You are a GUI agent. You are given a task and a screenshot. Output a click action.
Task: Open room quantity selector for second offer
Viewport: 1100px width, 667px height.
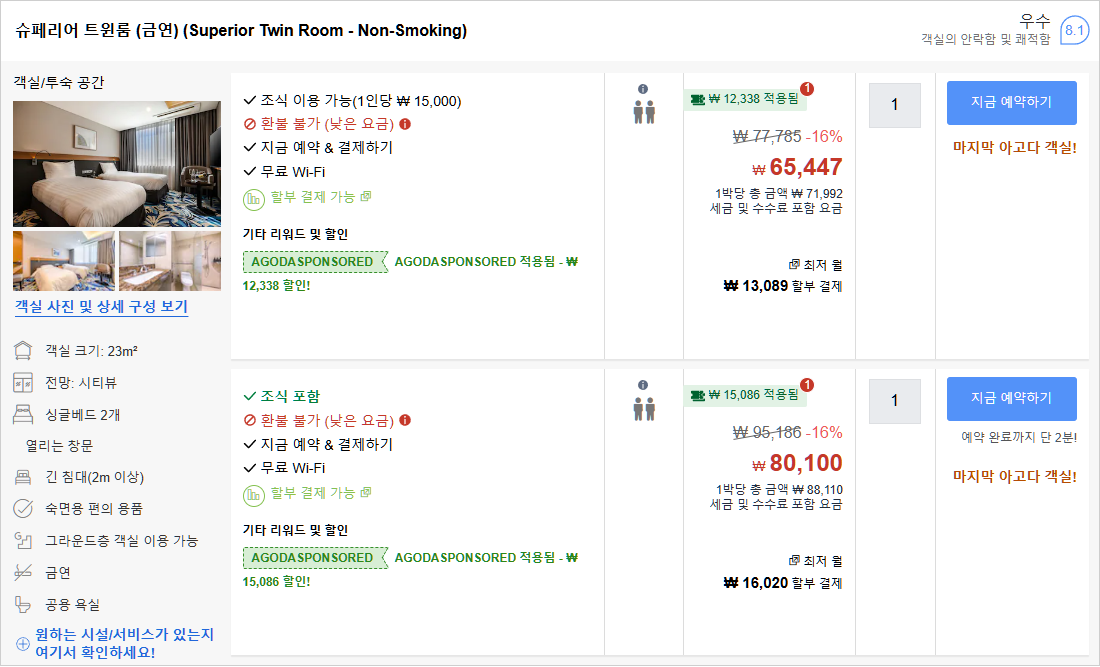(894, 401)
